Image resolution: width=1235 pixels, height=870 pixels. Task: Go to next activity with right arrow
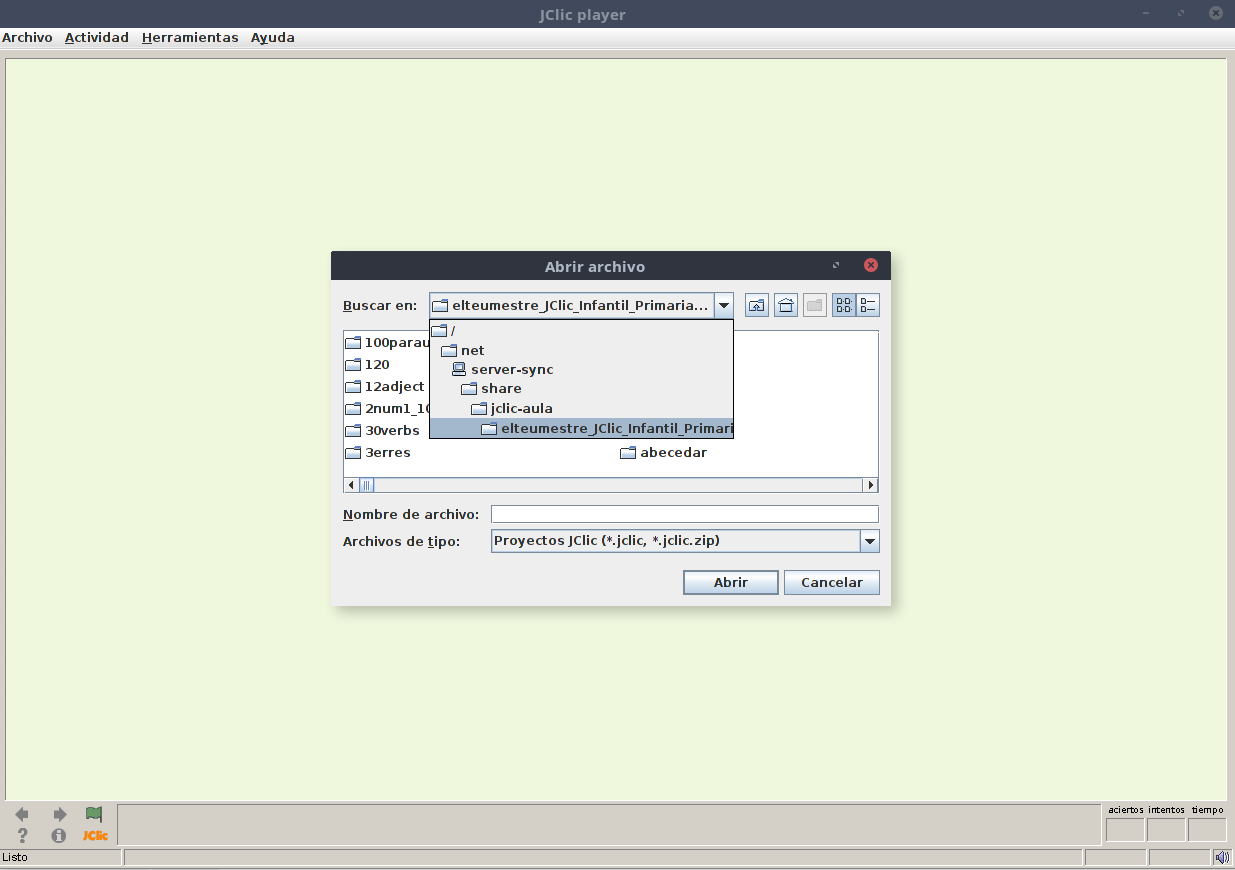[x=59, y=814]
